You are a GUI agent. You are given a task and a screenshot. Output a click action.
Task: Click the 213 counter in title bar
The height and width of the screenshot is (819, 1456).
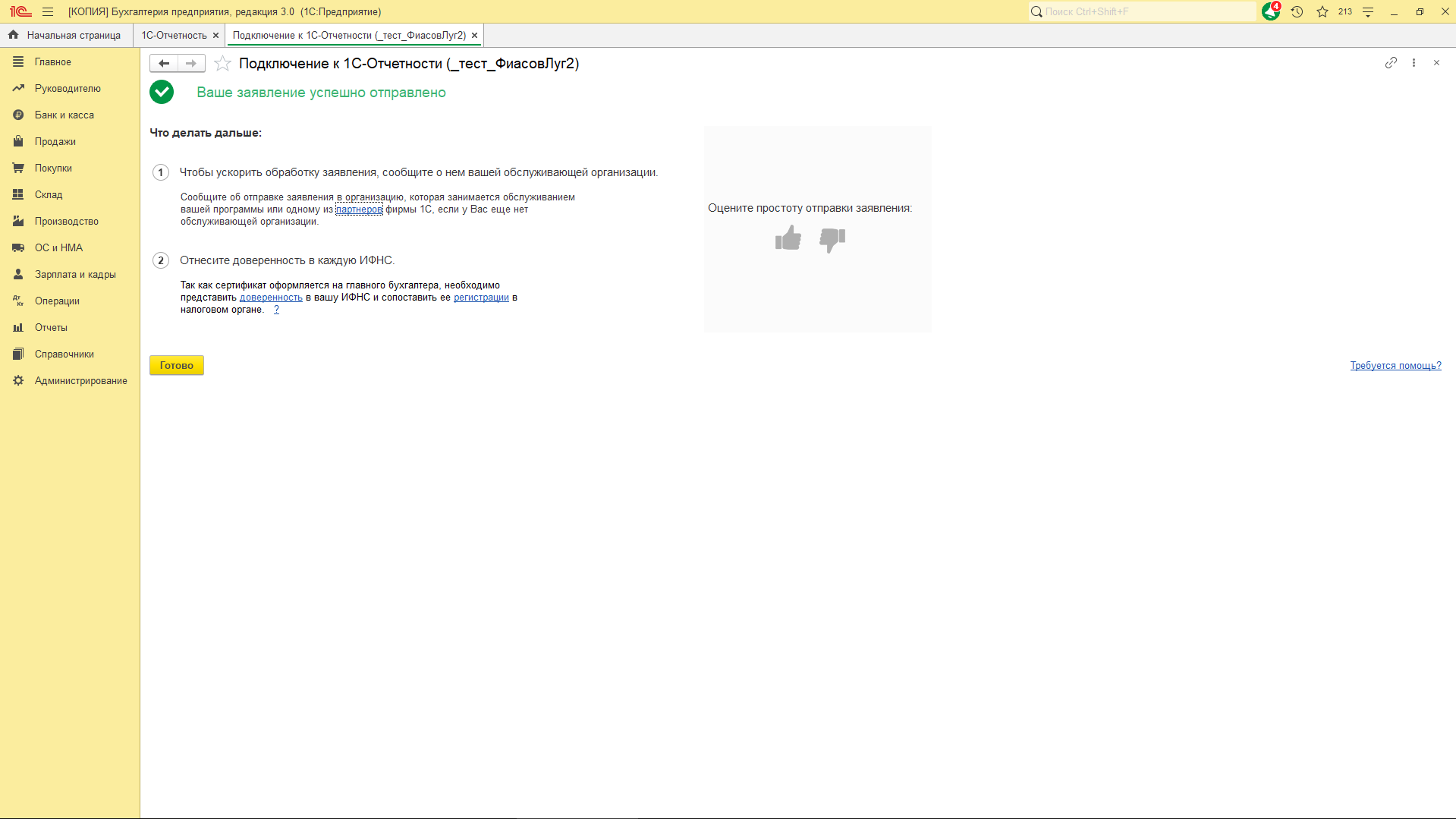[1345, 11]
